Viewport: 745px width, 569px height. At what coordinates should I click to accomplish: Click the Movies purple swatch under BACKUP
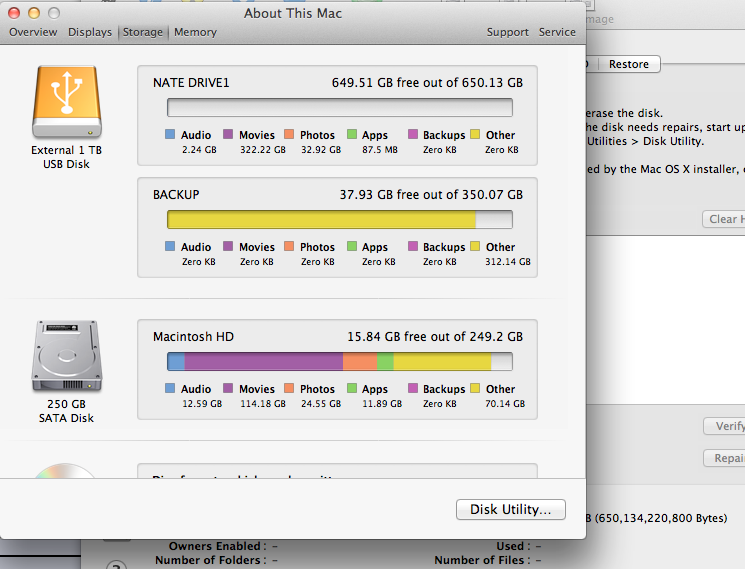[228, 246]
